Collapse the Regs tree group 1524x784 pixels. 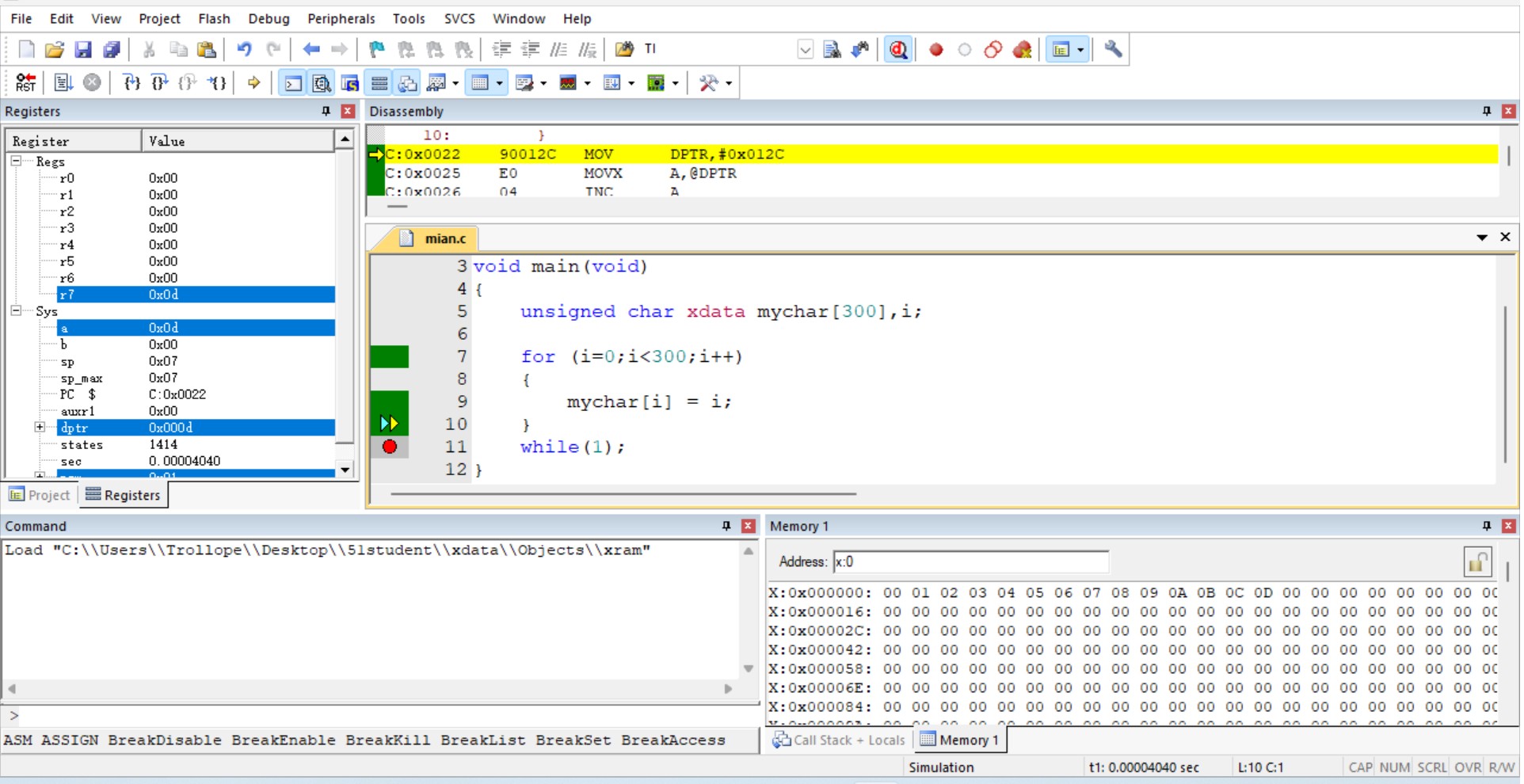(16, 161)
